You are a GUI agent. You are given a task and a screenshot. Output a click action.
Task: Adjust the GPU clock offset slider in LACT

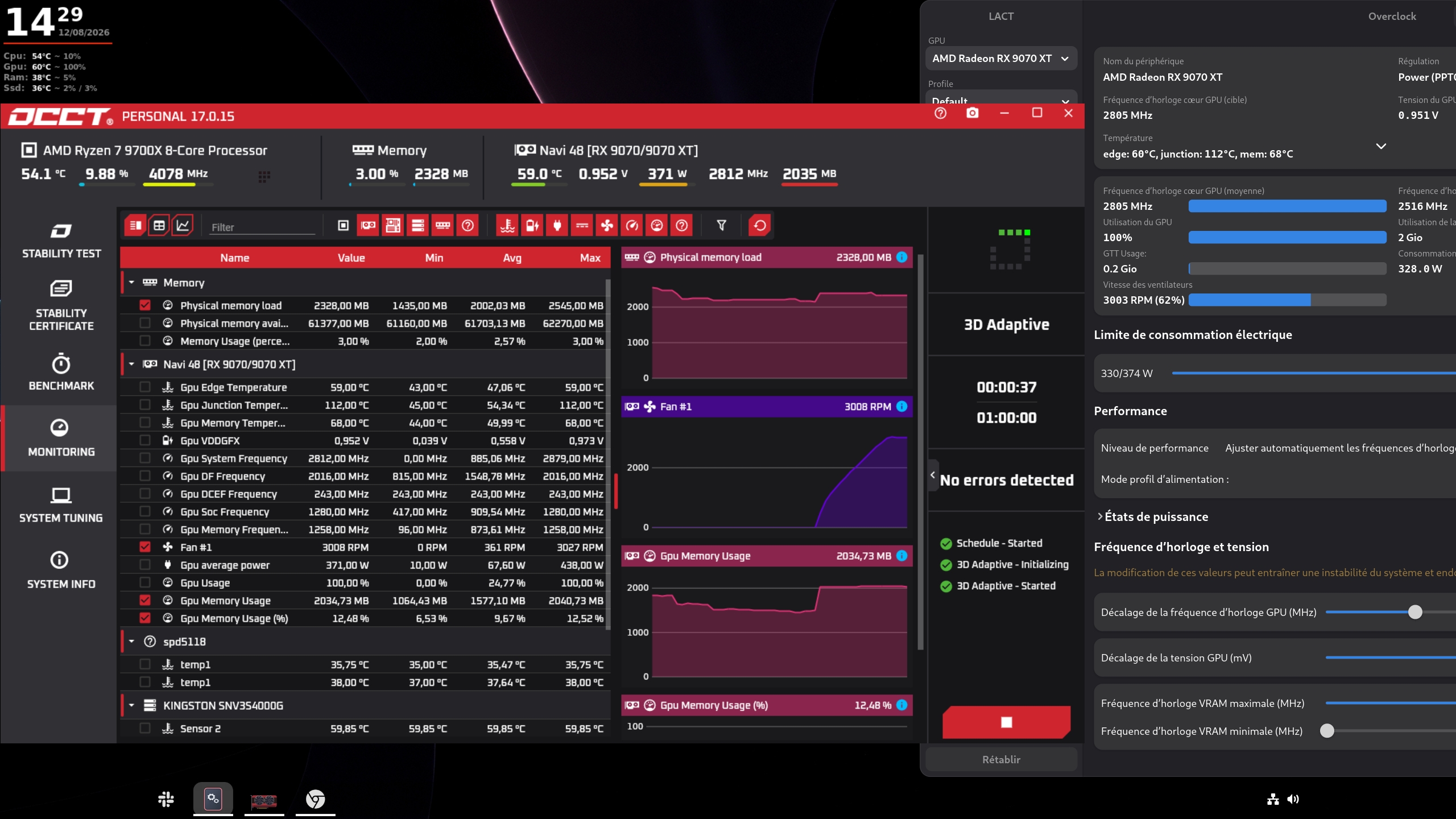[1415, 612]
